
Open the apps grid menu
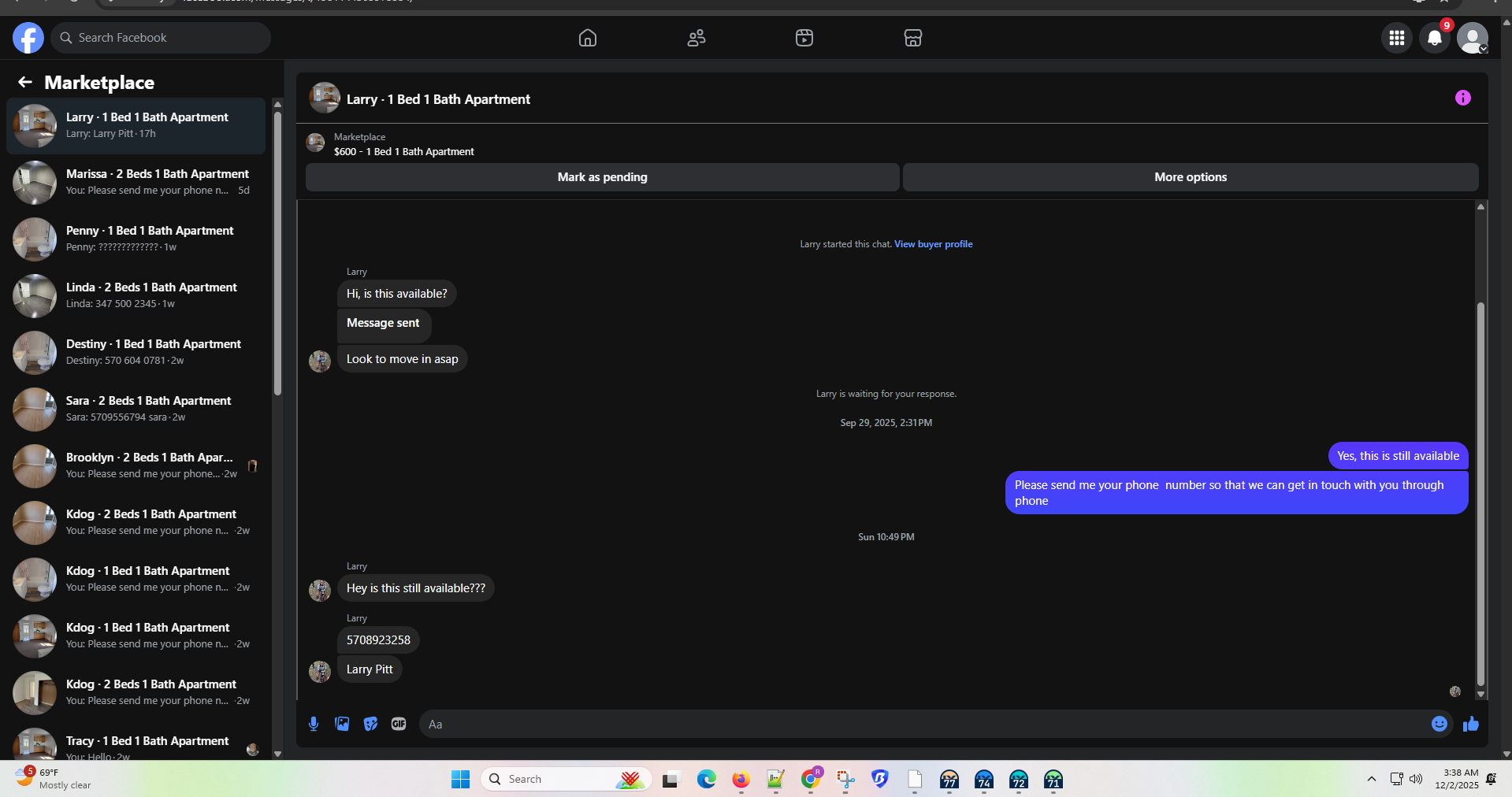(1397, 38)
